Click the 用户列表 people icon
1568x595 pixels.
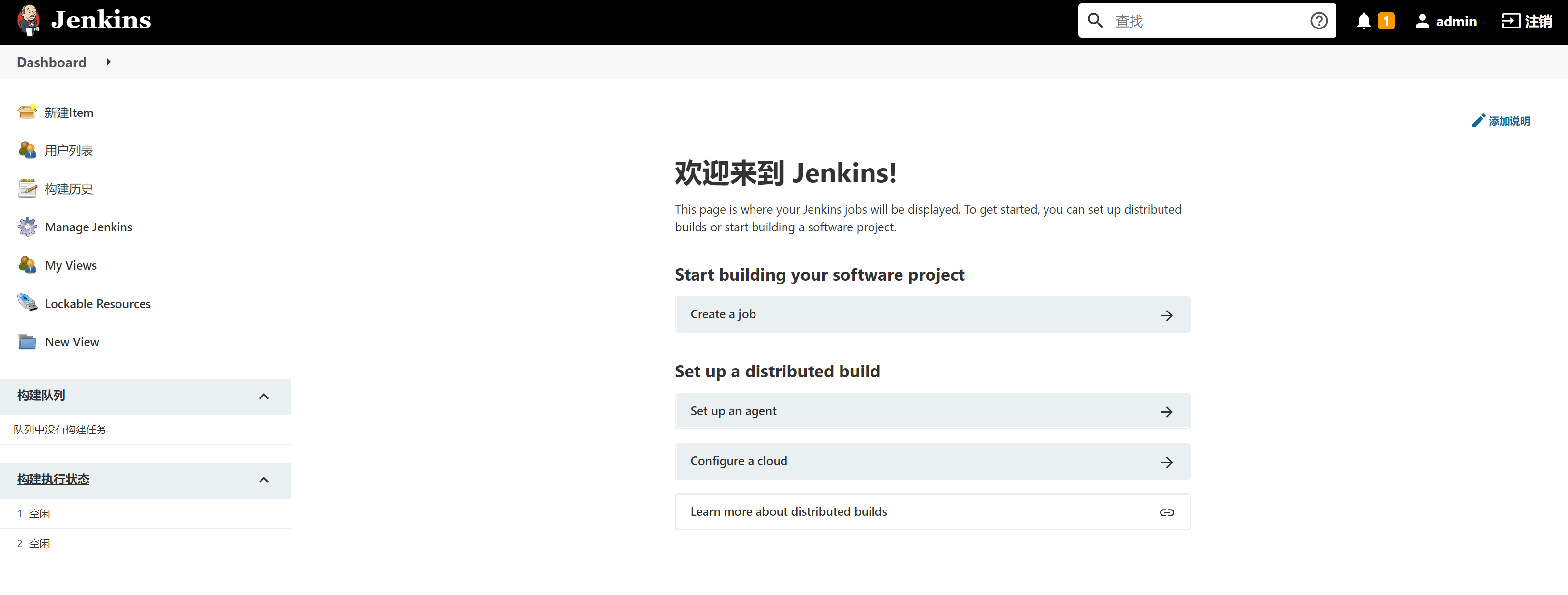pos(28,150)
